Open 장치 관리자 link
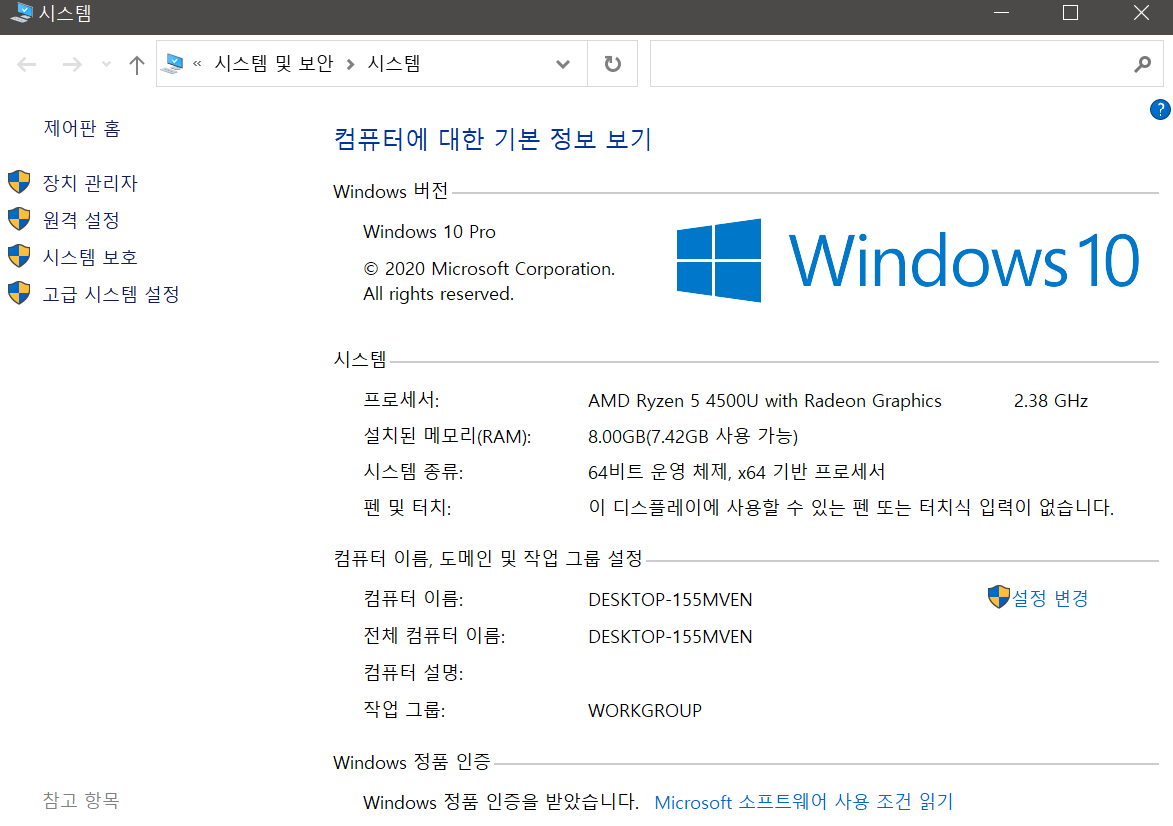Screen dimensions: 1173x826 (91, 183)
